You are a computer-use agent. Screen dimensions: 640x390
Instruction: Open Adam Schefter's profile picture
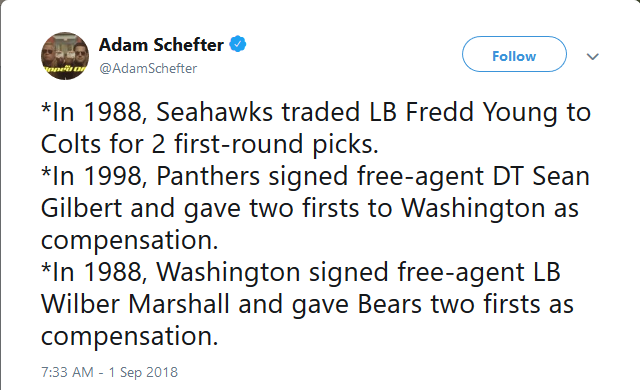coord(65,56)
